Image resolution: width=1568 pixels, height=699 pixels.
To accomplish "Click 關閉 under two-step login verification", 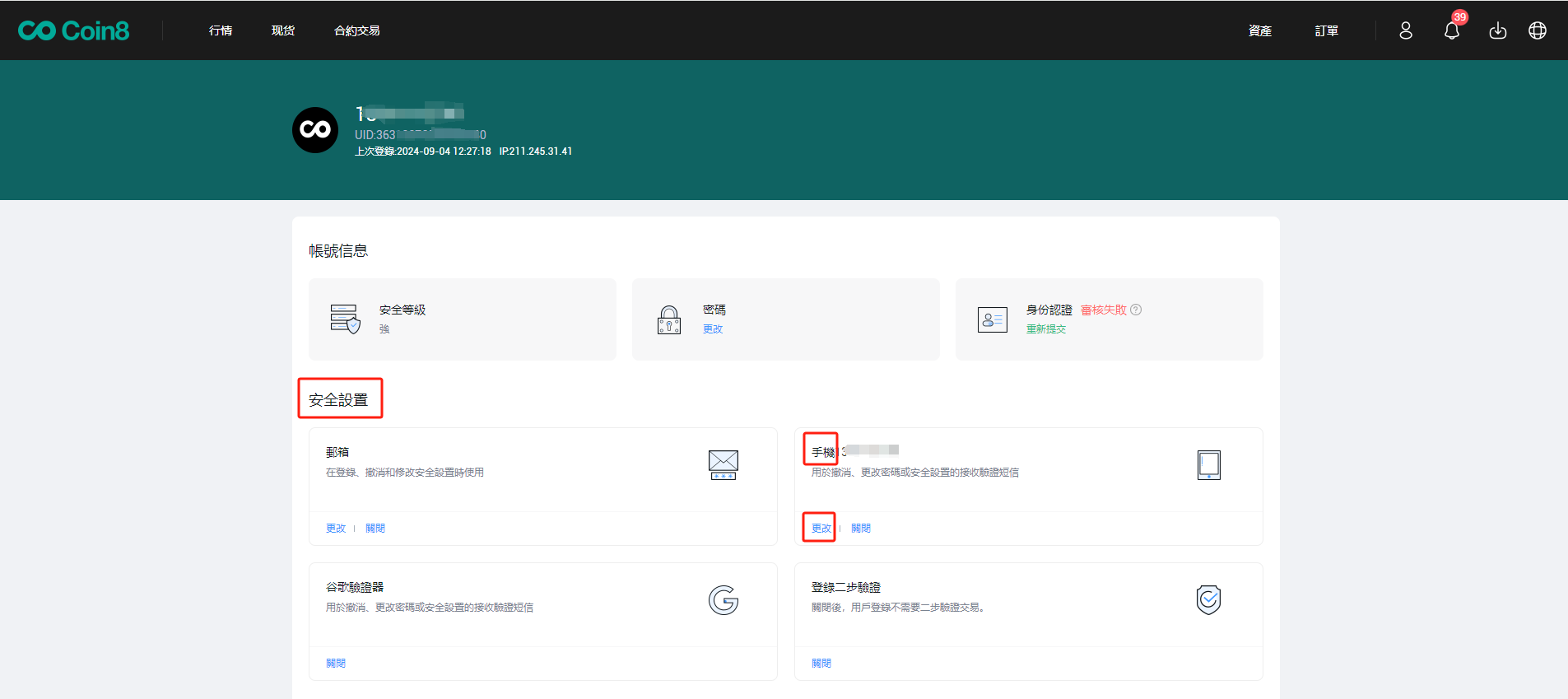I will click(821, 663).
